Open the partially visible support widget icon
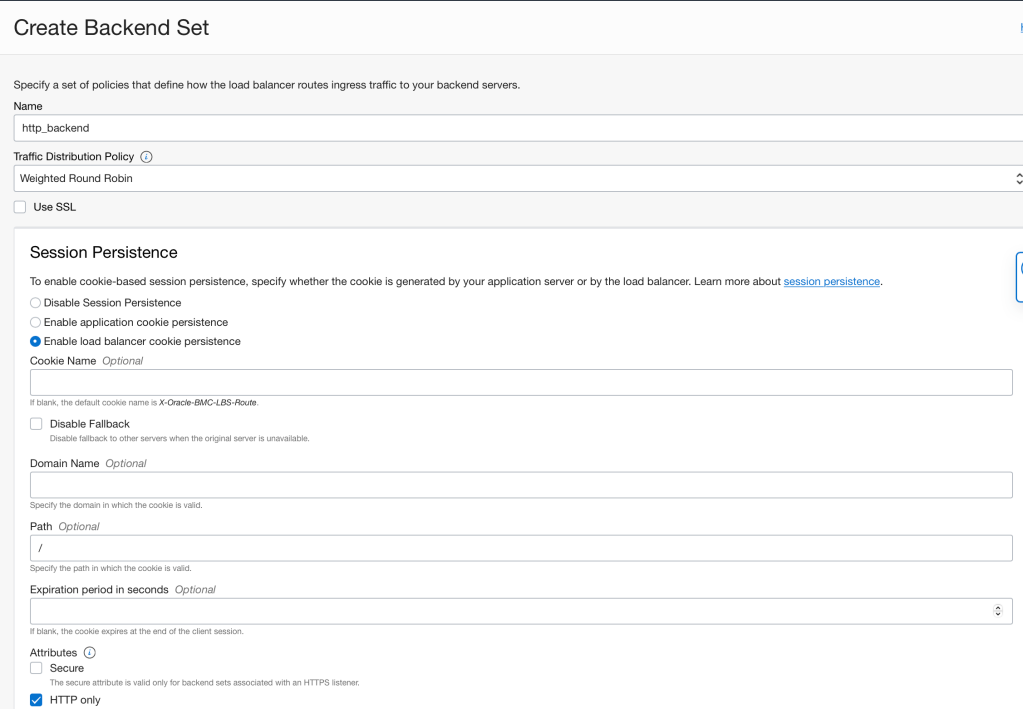Viewport: 1023px width, 709px height. point(1019,277)
